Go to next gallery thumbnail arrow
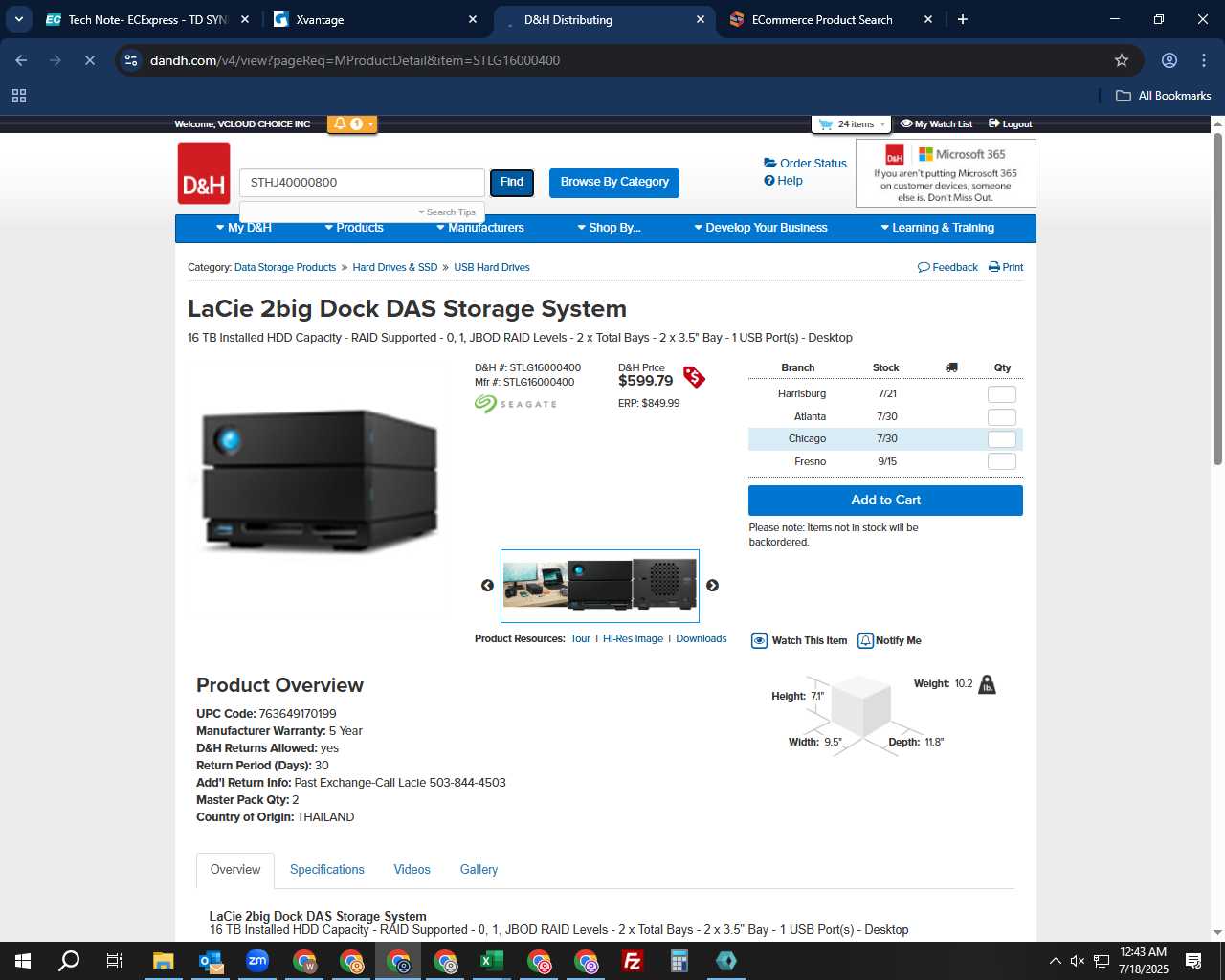 pos(712,586)
